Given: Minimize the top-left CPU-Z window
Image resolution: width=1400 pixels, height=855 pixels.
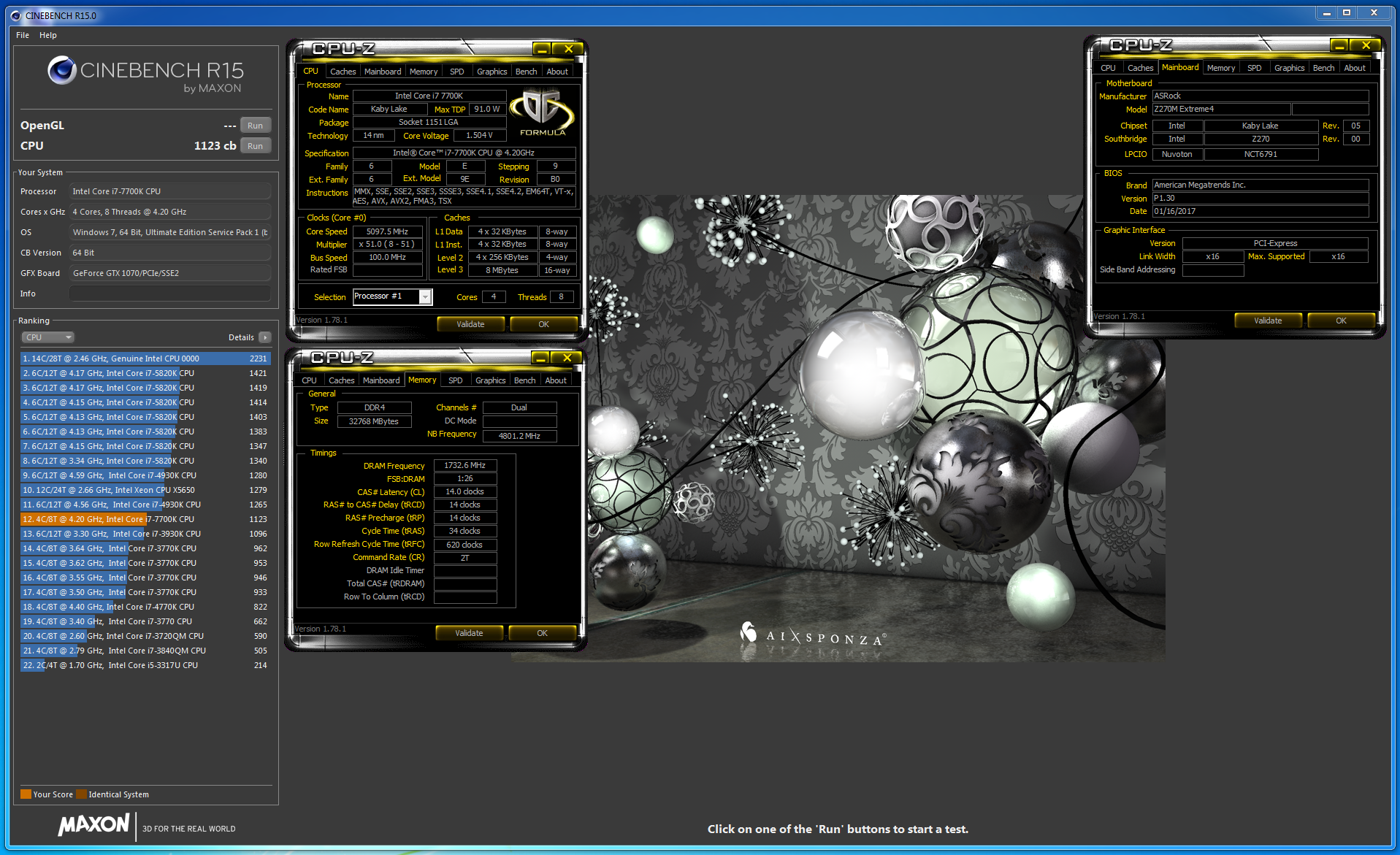Looking at the screenshot, I should click(542, 49).
